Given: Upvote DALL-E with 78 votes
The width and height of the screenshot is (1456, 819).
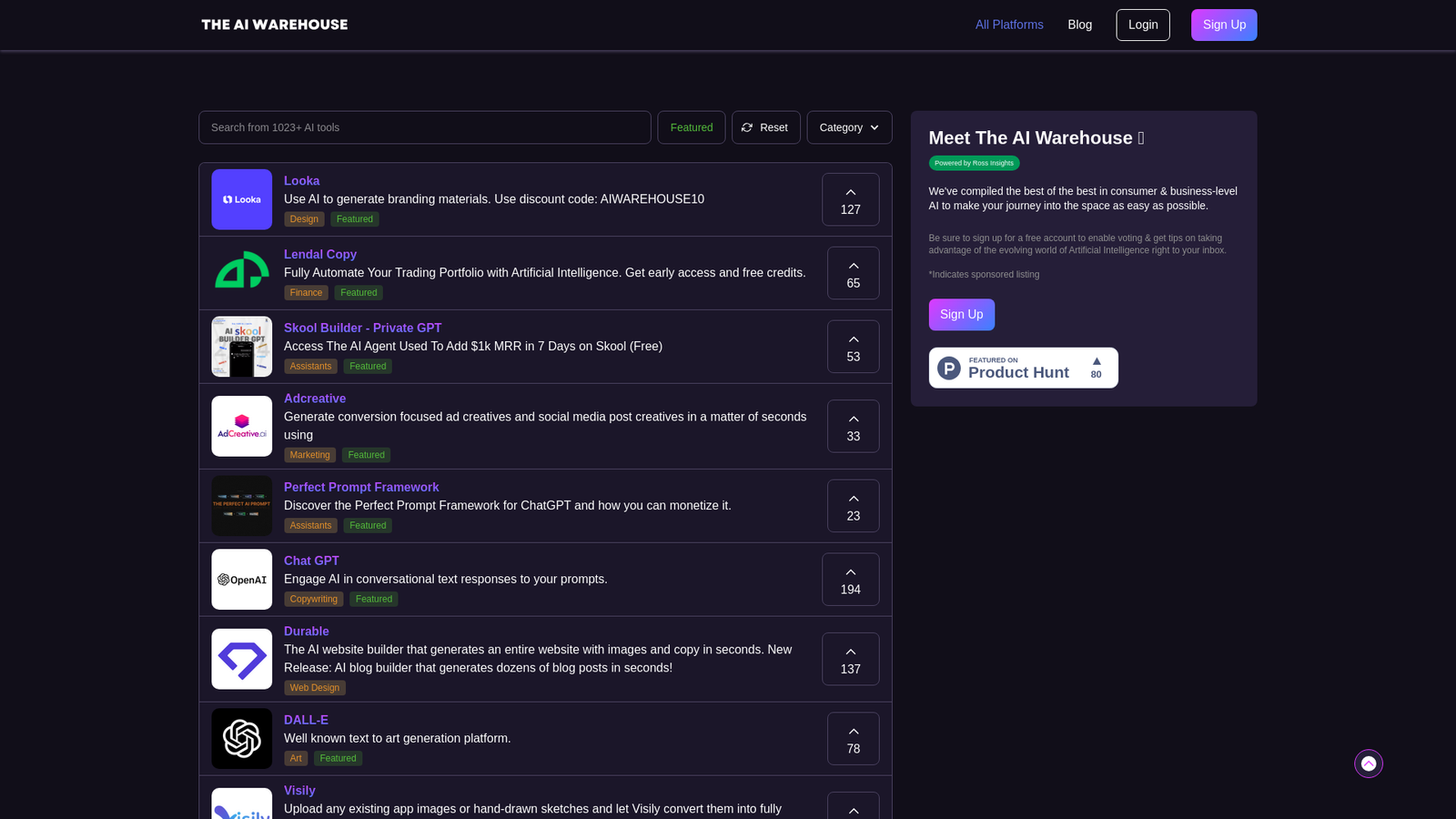Looking at the screenshot, I should click(854, 739).
